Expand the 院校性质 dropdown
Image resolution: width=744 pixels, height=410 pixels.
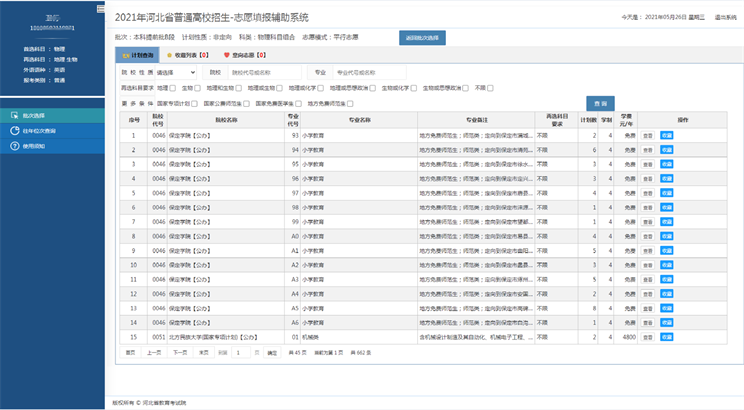tap(175, 73)
